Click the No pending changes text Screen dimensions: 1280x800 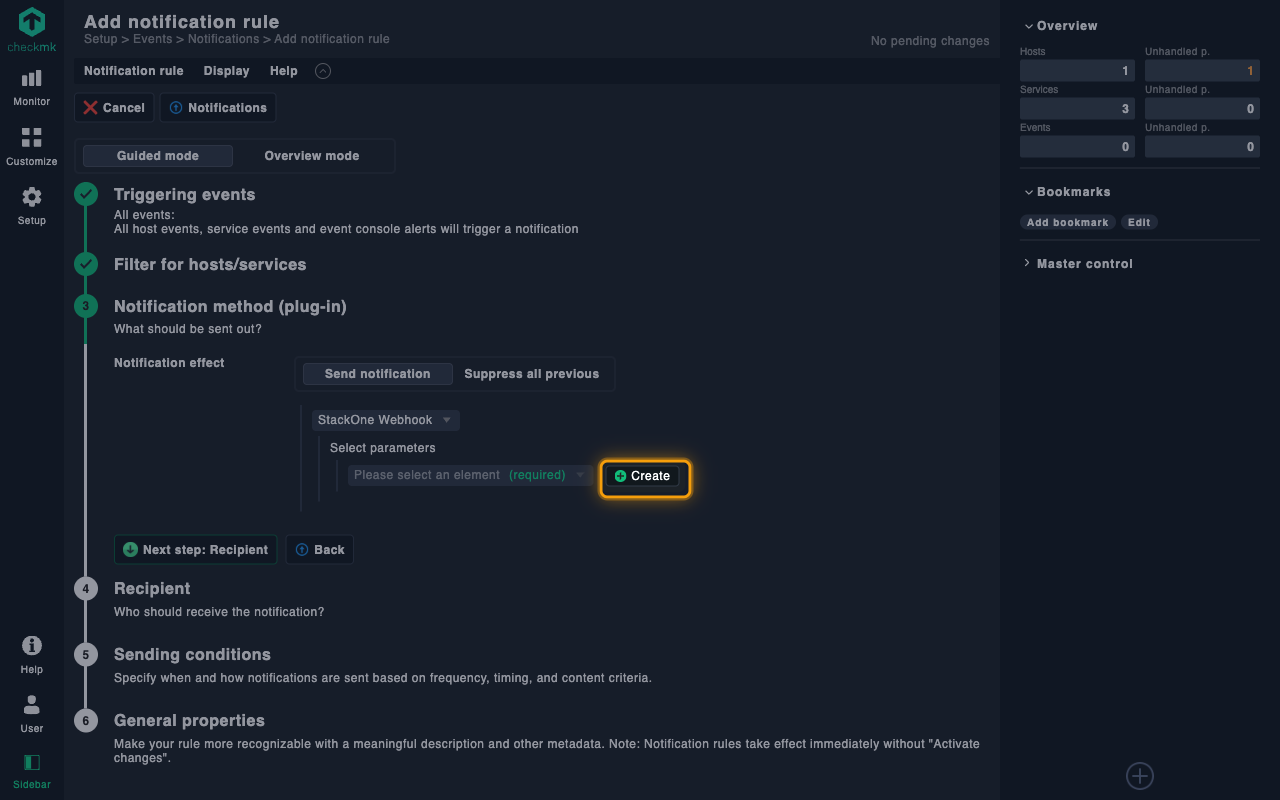[930, 41]
